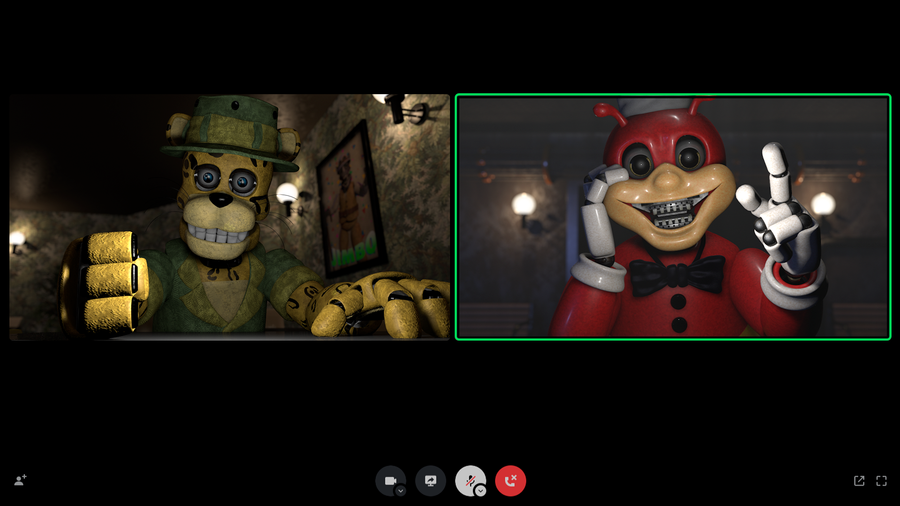The image size is (900, 506).
Task: Enter full screen mode
Action: [x=881, y=481]
